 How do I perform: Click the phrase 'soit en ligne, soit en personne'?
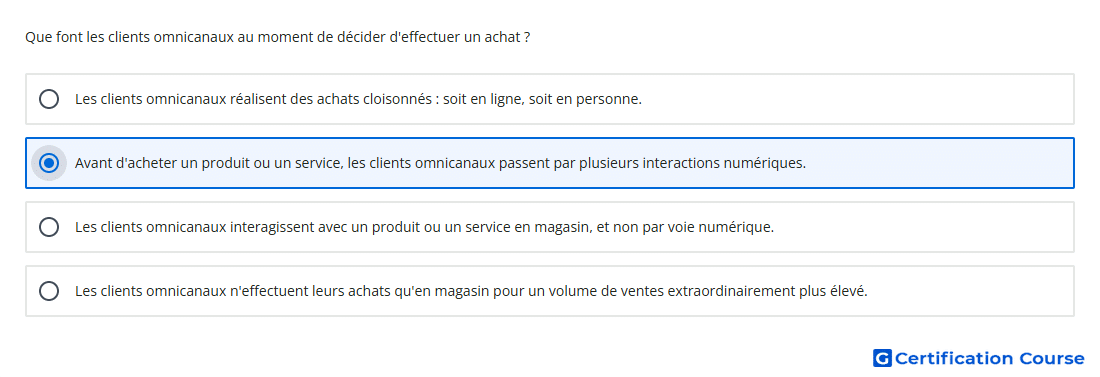click(x=542, y=99)
